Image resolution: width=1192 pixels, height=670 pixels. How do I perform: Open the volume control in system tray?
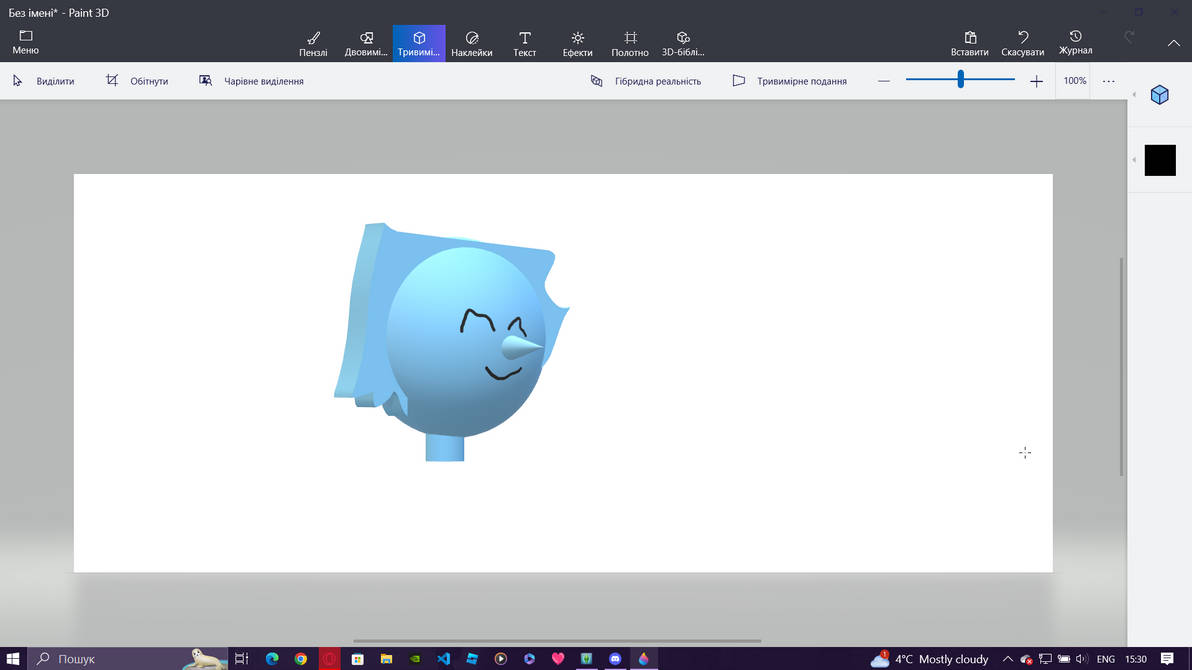click(1081, 659)
